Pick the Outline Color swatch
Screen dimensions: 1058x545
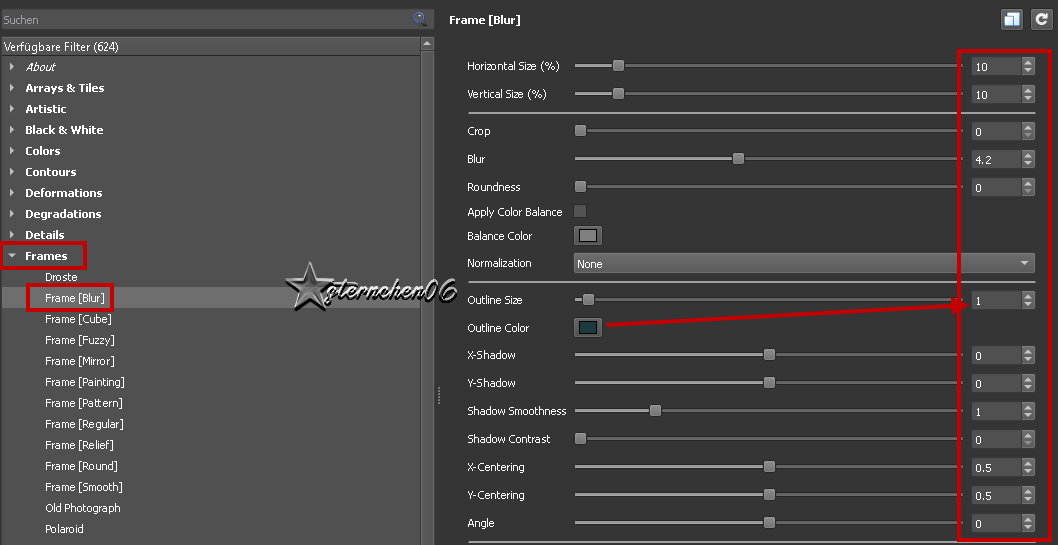588,328
